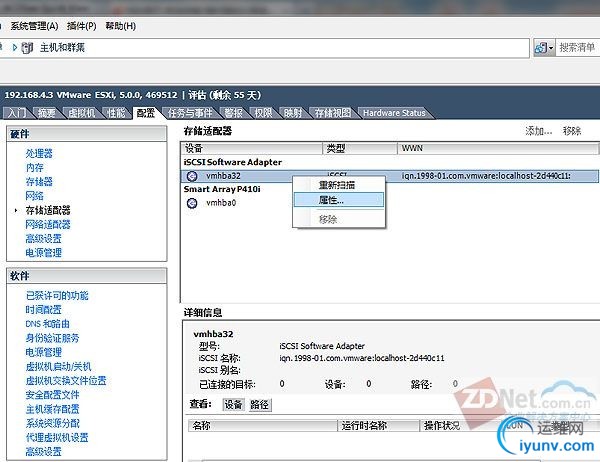Open 已获许可的功能 settings
The image size is (600, 462).
57,295
